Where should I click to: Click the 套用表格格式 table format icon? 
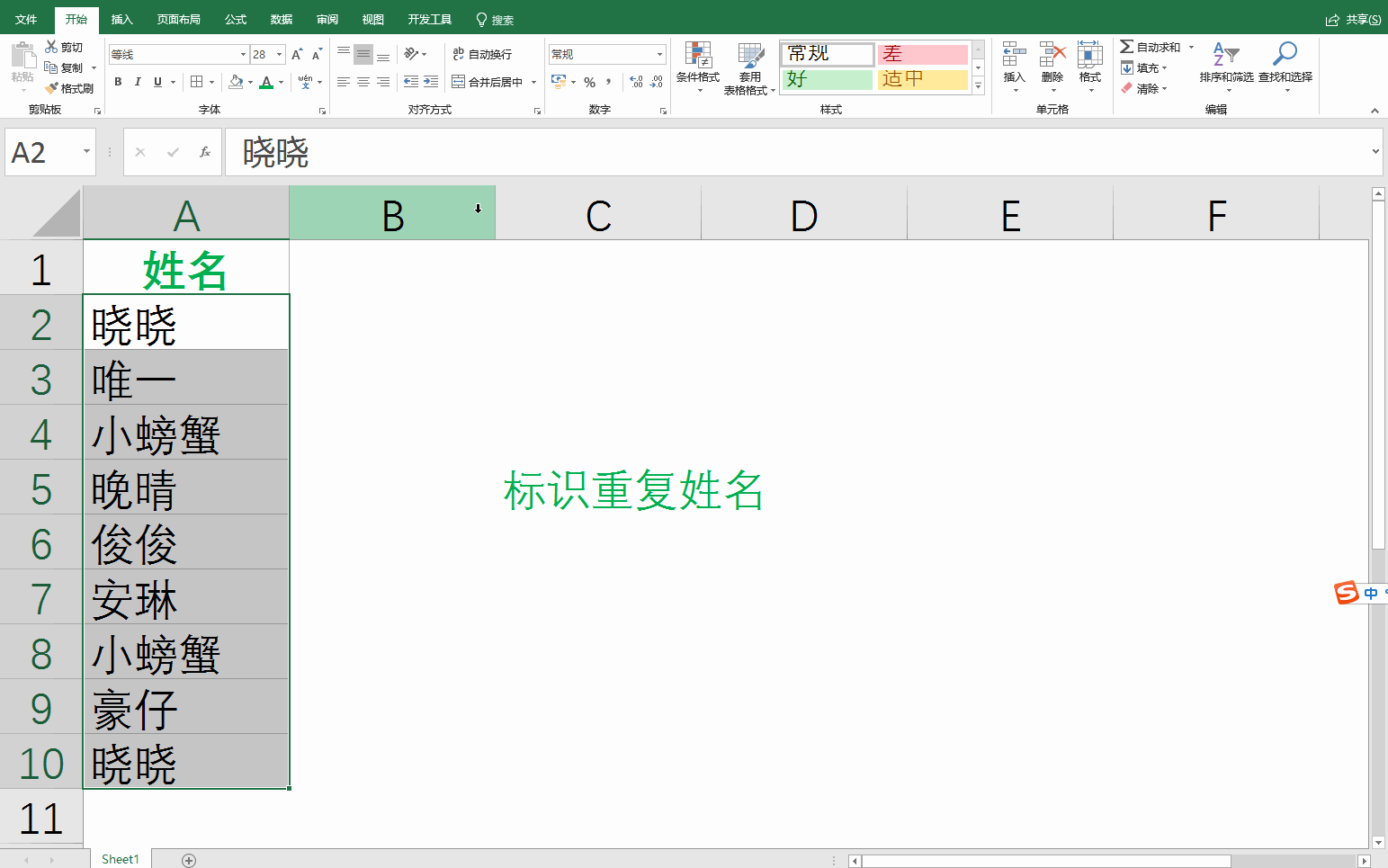click(x=749, y=65)
